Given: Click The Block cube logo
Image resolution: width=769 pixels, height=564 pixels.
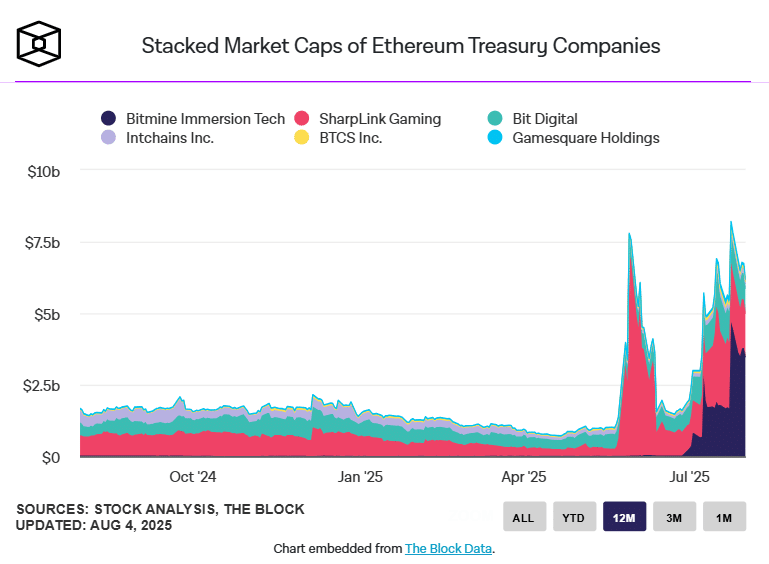Looking at the screenshot, I should pyautogui.click(x=40, y=44).
